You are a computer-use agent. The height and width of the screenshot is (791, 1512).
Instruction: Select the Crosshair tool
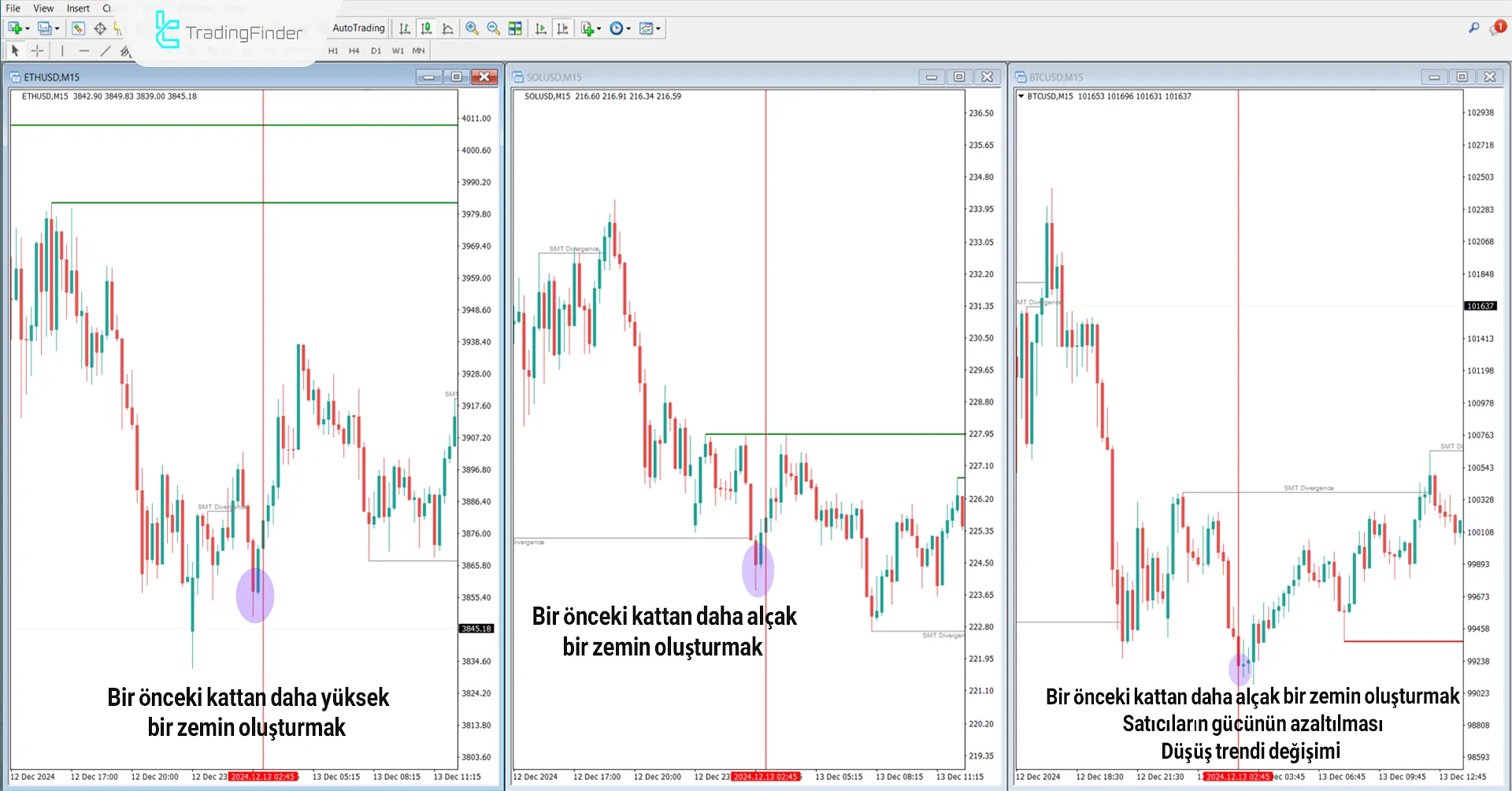pos(37,51)
